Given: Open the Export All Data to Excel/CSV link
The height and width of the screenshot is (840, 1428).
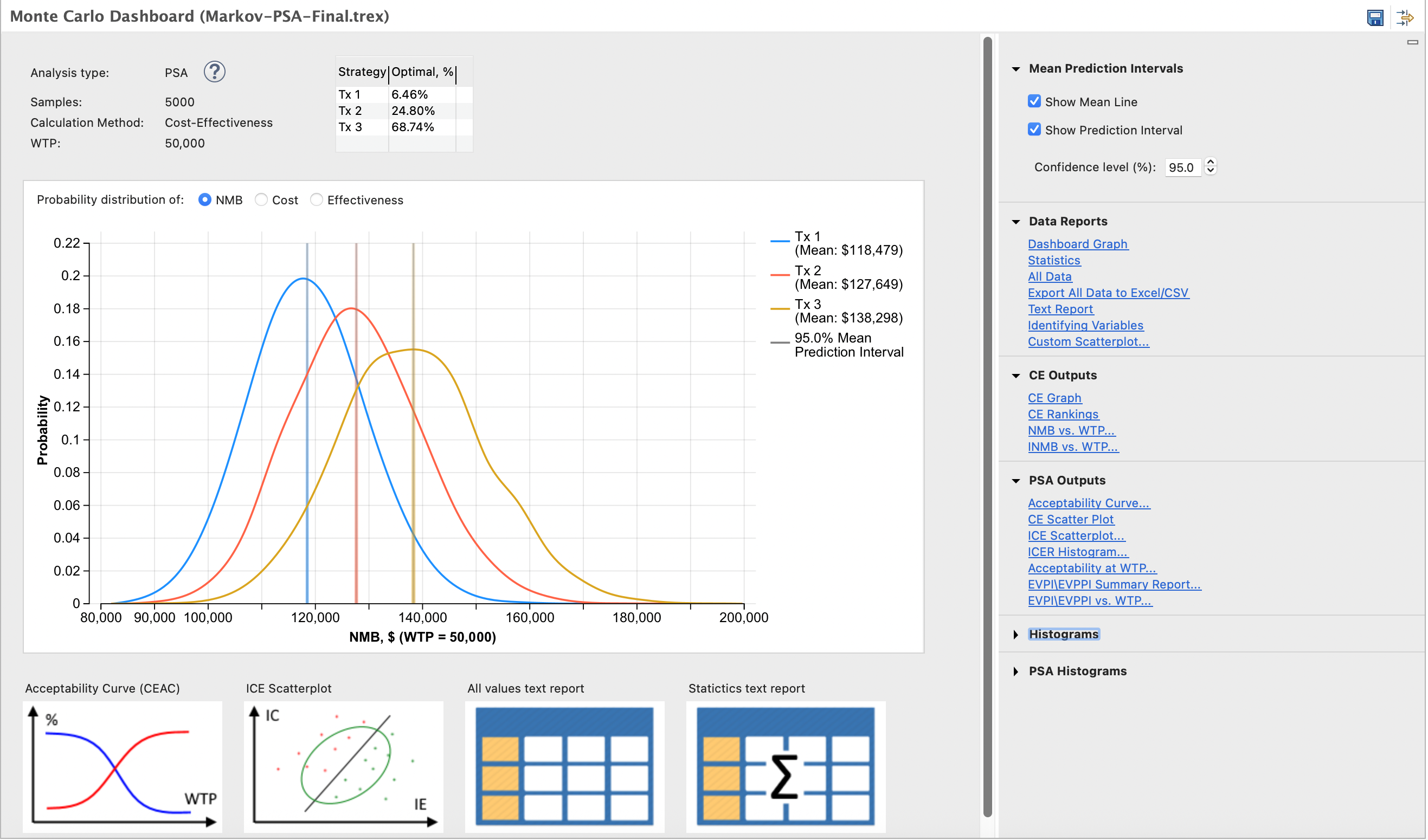Looking at the screenshot, I should (x=1108, y=293).
